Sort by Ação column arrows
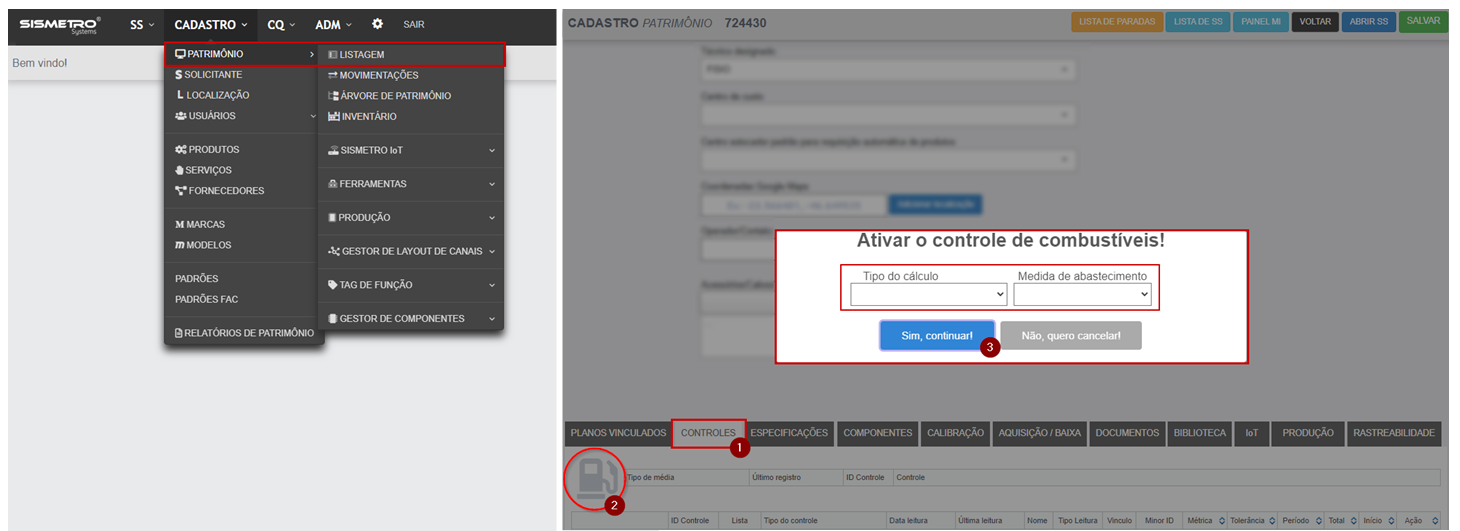Image resolution: width=1460 pixels, height=531 pixels. (x=1433, y=521)
